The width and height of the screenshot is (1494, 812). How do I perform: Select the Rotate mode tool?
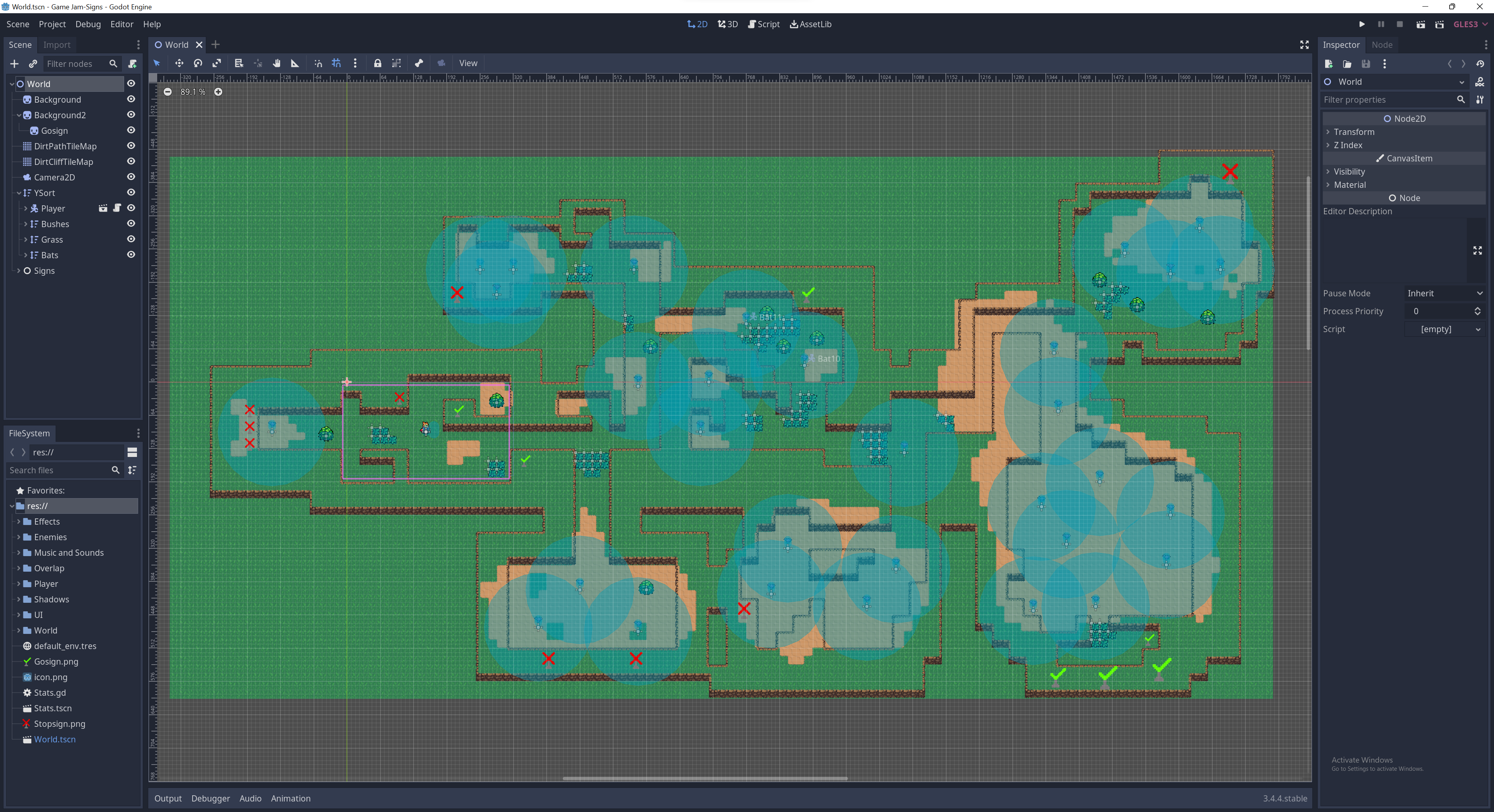198,63
